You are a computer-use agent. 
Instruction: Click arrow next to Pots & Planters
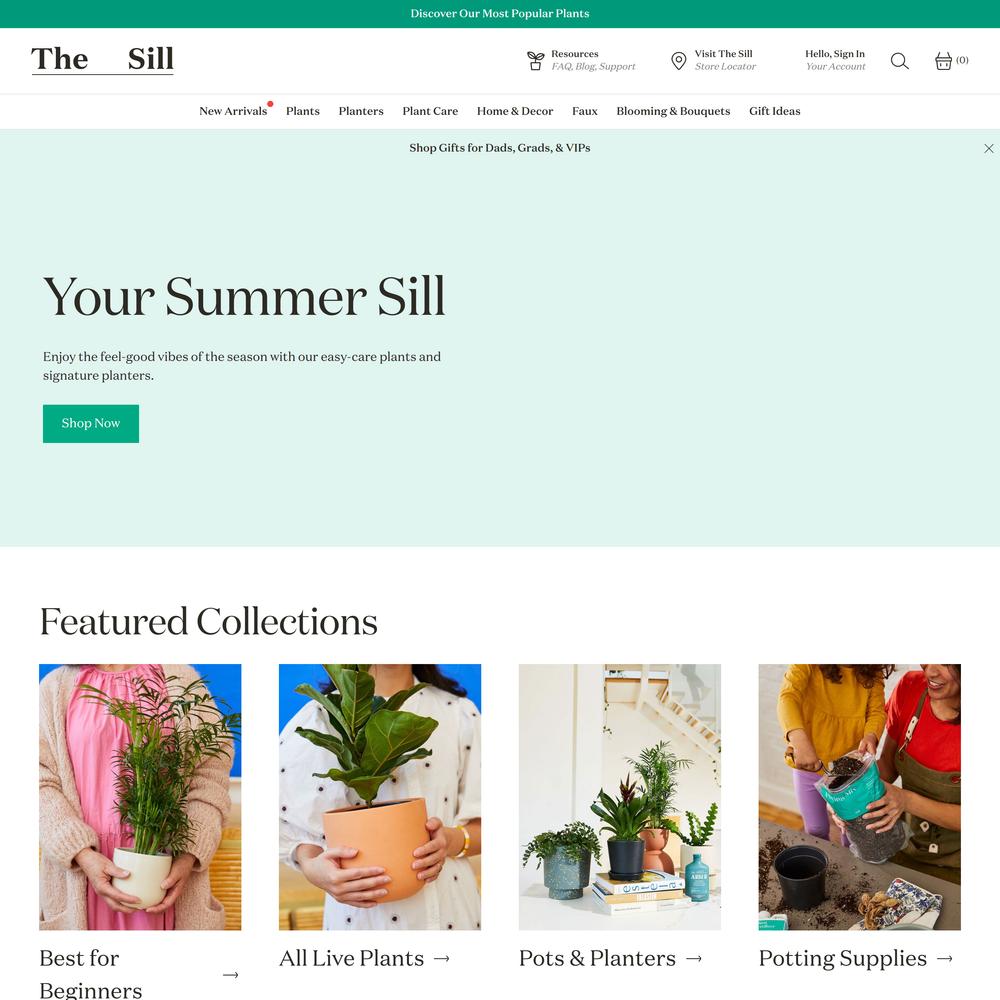click(x=693, y=958)
